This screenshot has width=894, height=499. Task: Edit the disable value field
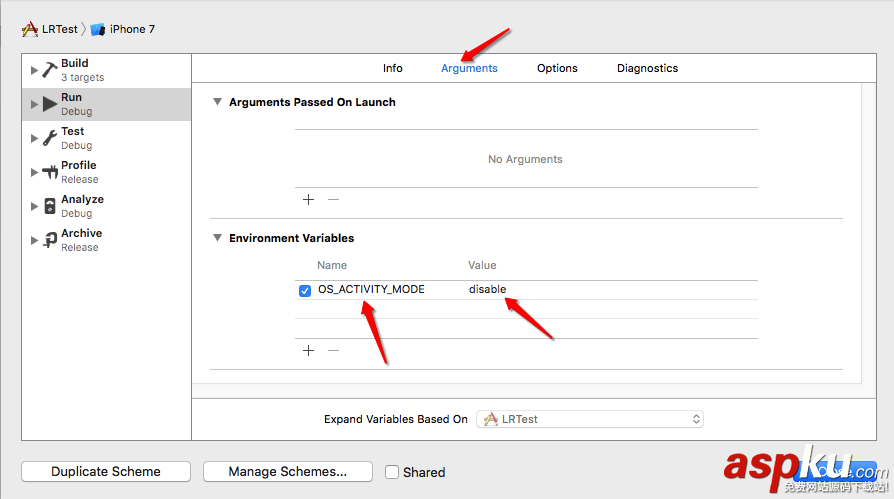[488, 290]
